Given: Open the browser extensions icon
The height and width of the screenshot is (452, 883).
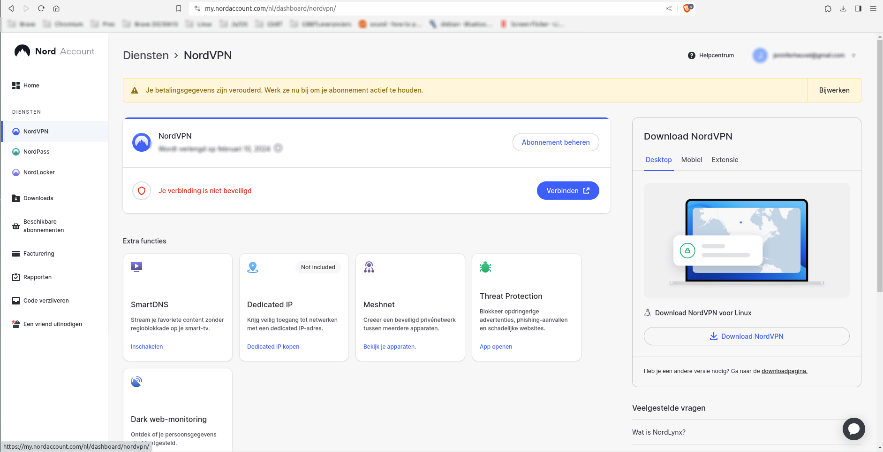Looking at the screenshot, I should coord(828,8).
